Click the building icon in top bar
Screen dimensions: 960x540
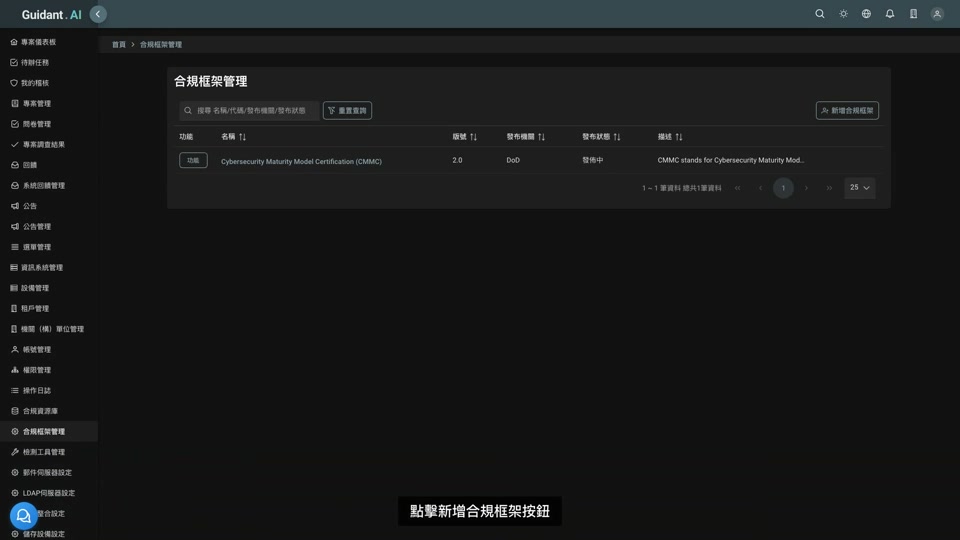(x=913, y=13)
